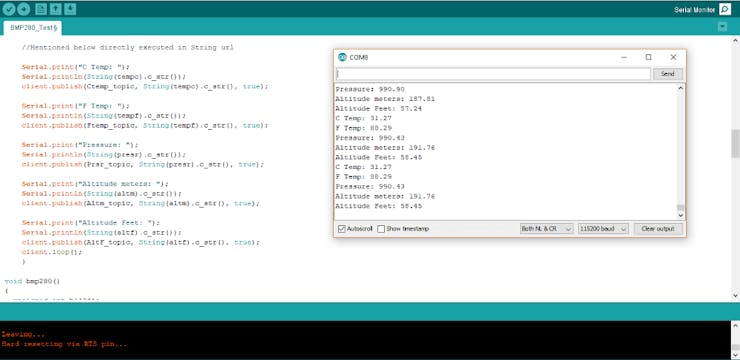Click the Upload arrow icon

24,9
